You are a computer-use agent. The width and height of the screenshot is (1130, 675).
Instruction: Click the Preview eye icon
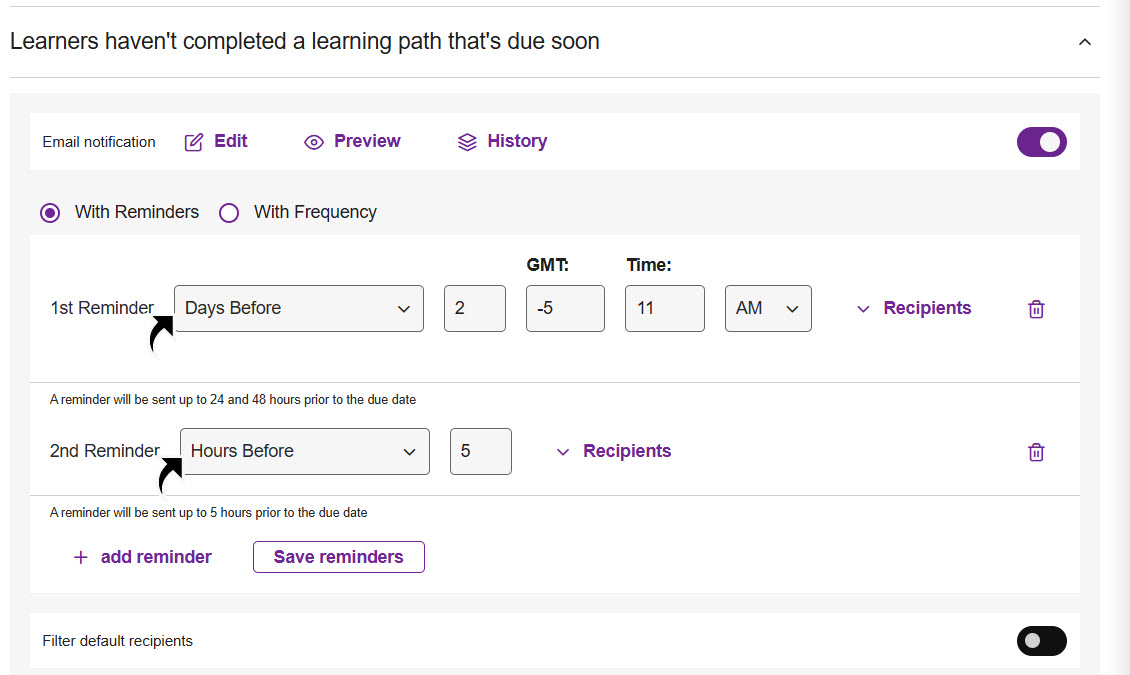314,142
